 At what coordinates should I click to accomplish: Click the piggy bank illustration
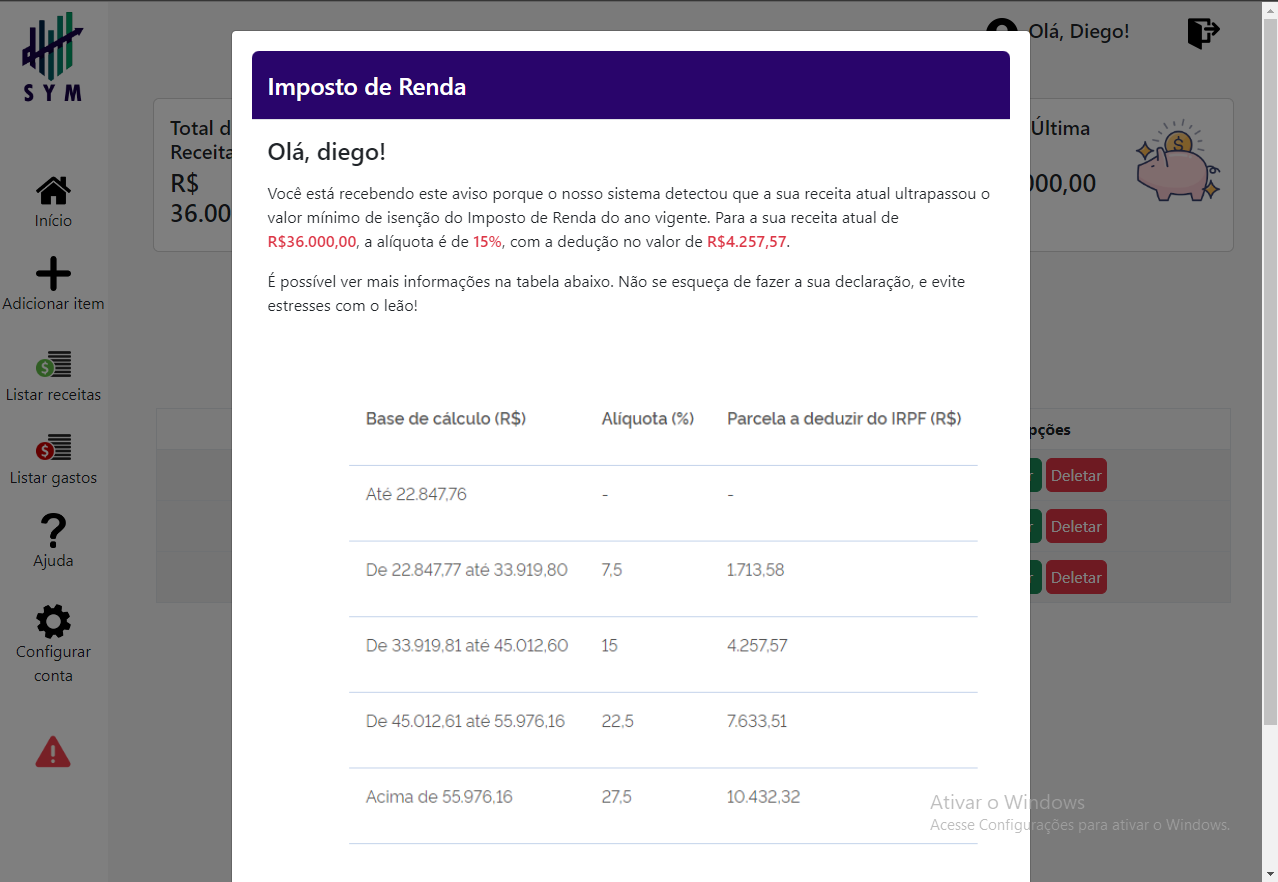1177,160
